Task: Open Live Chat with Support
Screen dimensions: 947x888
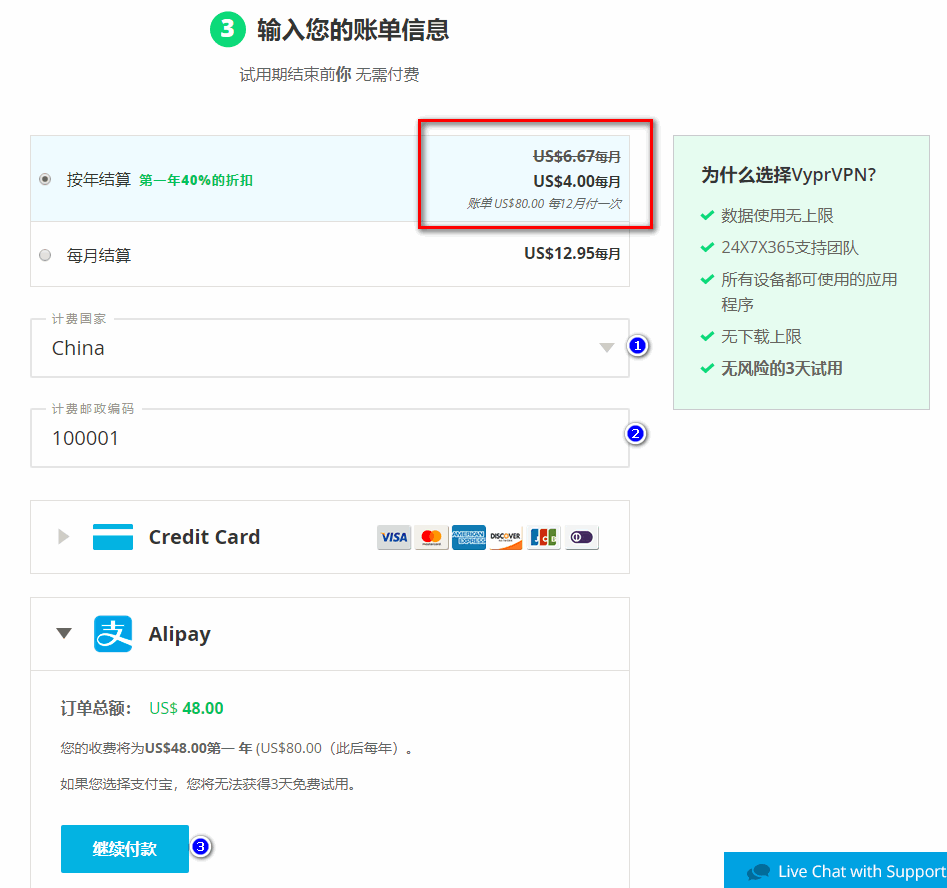Action: pos(835,870)
